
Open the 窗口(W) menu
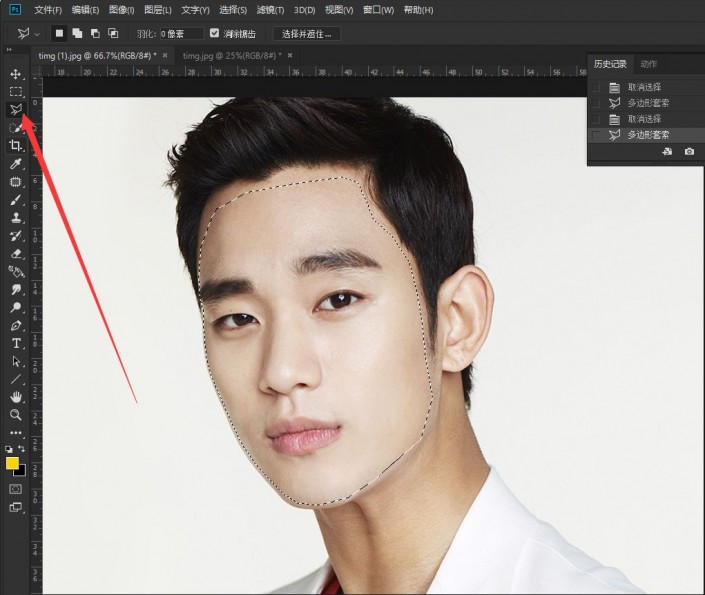pos(379,10)
